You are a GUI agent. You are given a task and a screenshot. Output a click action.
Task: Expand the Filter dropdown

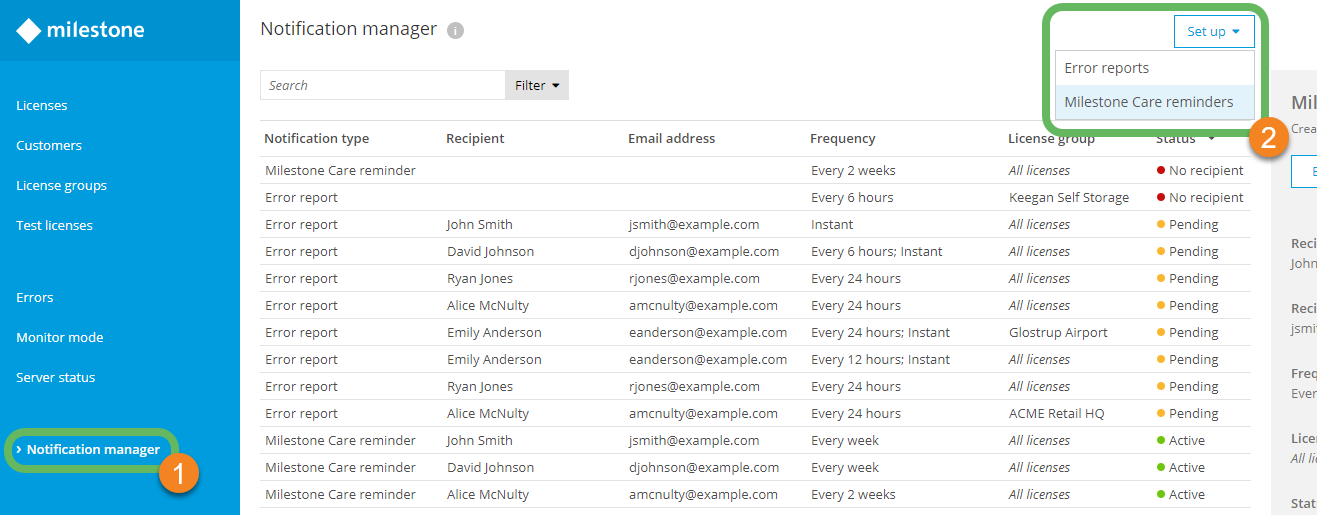tap(536, 86)
